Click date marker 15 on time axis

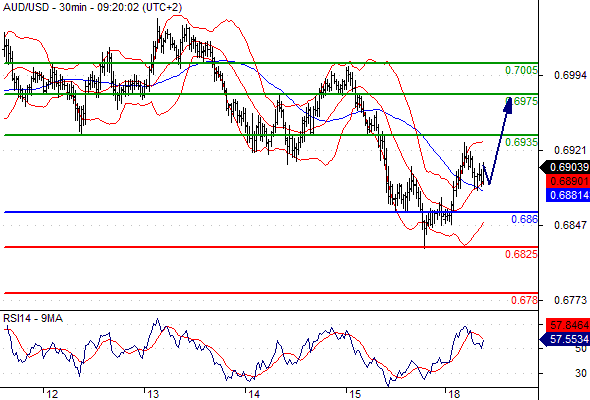pyautogui.click(x=354, y=394)
